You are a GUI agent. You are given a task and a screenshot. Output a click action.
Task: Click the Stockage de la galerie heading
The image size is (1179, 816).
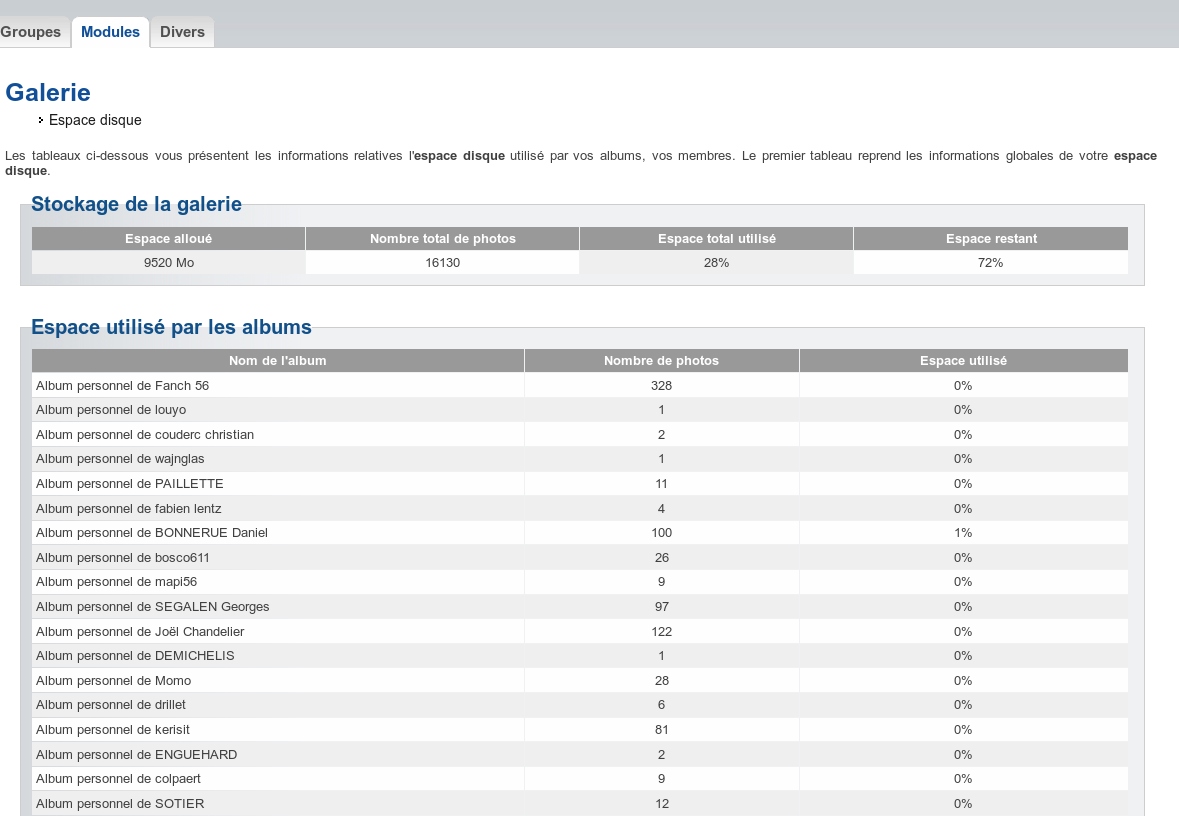136,205
